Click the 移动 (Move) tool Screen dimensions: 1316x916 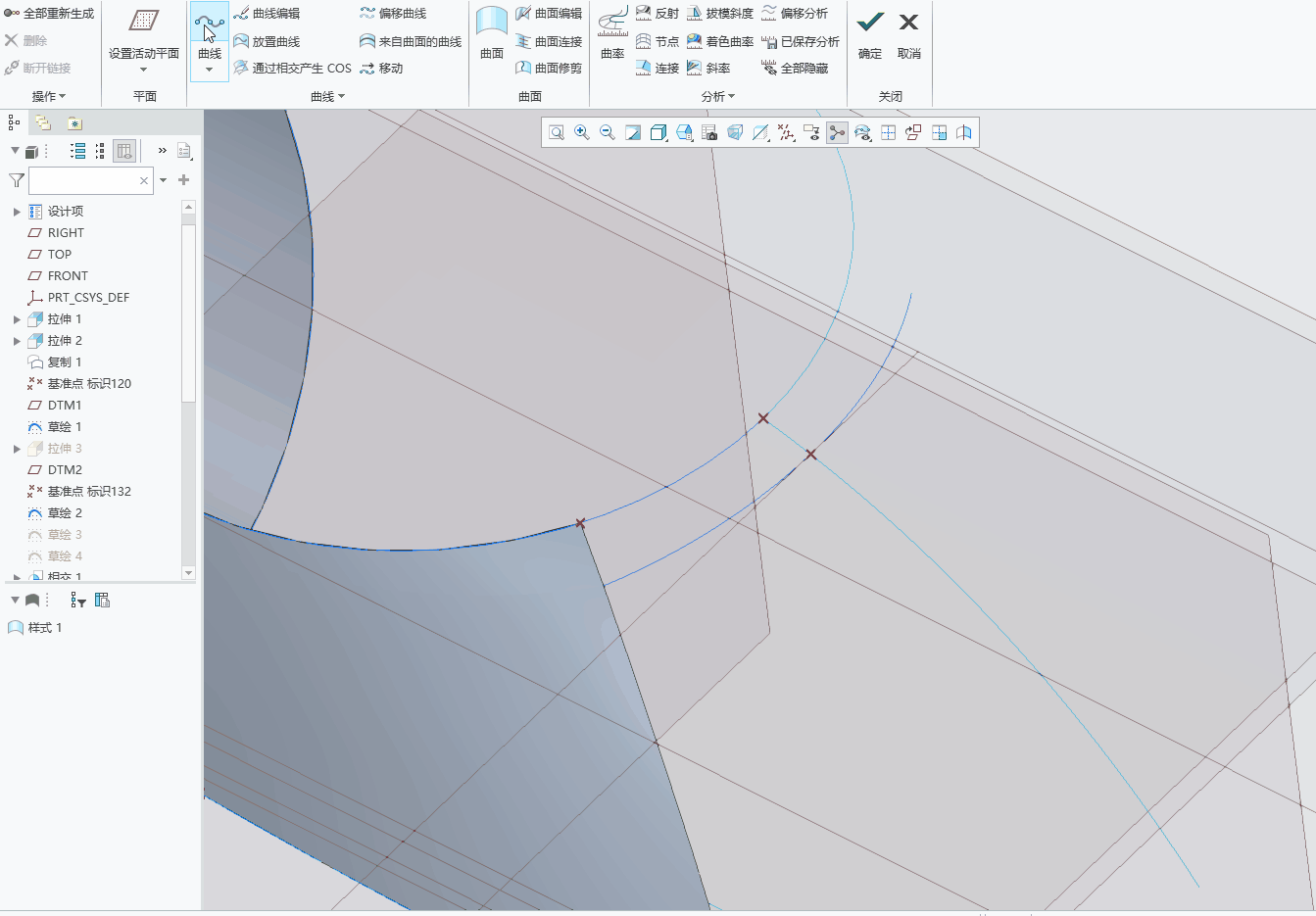(x=381, y=69)
